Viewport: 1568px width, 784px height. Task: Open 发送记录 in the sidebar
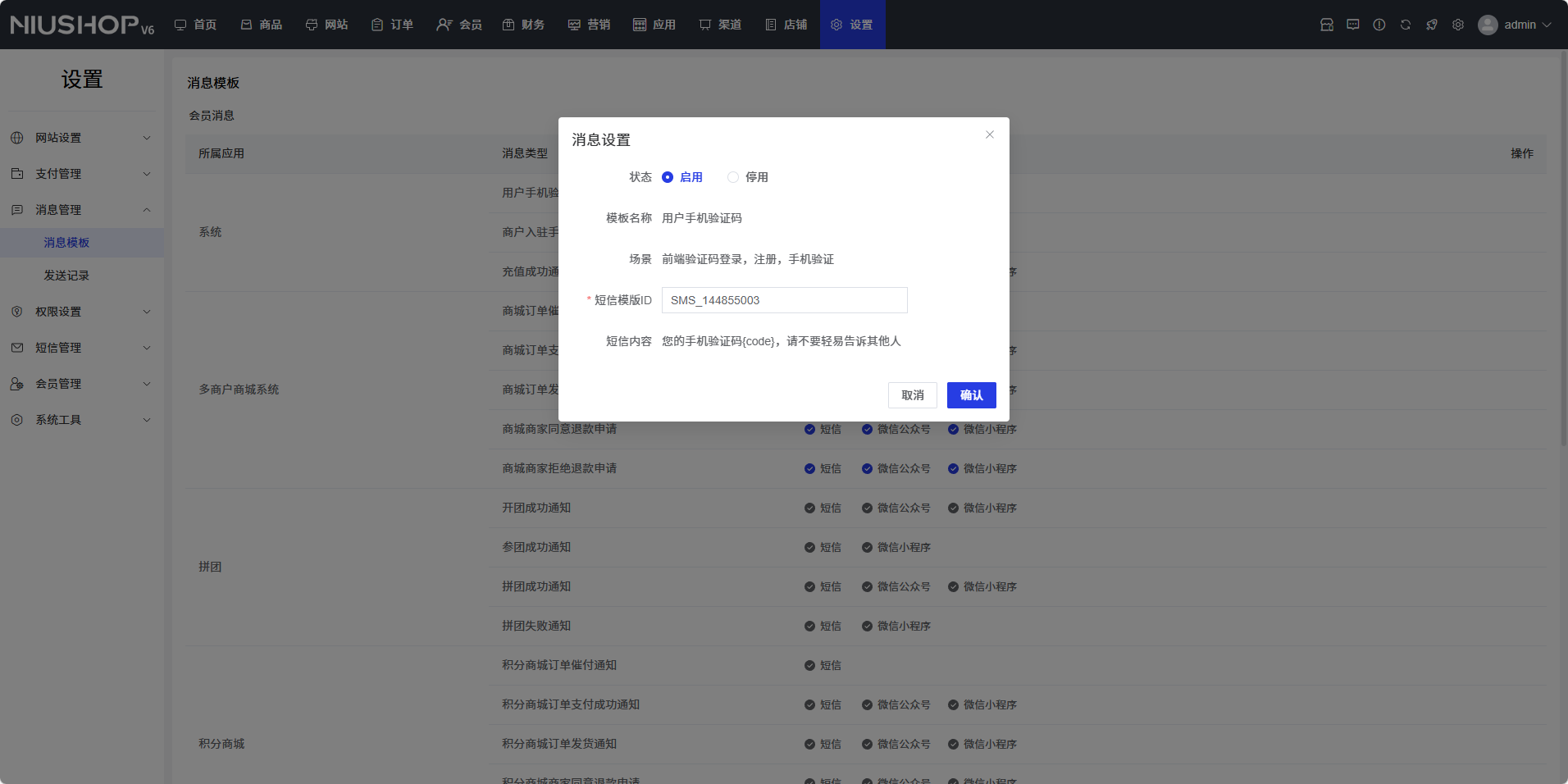[x=66, y=276]
